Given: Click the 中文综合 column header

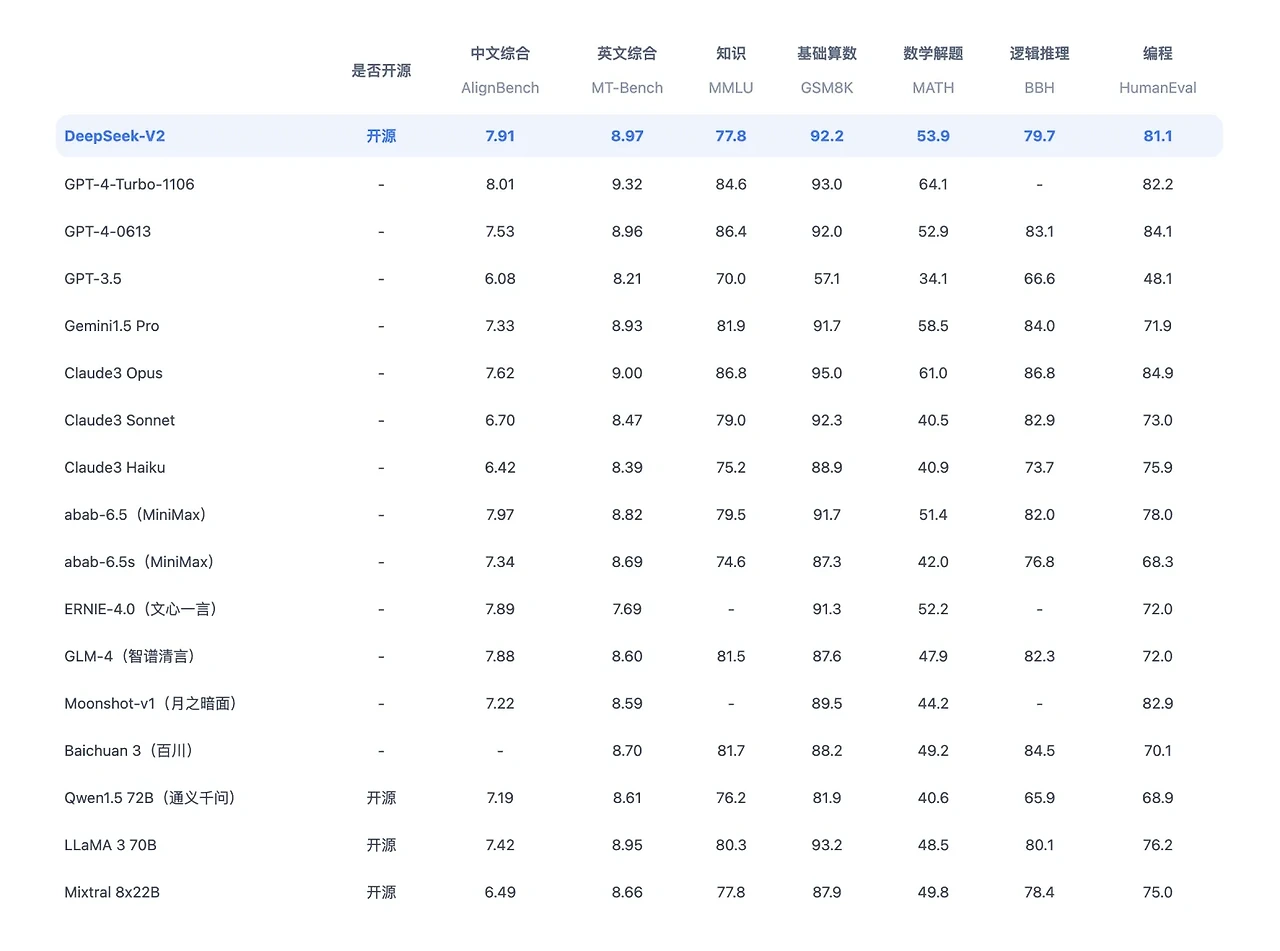Looking at the screenshot, I should pyautogui.click(x=500, y=54).
